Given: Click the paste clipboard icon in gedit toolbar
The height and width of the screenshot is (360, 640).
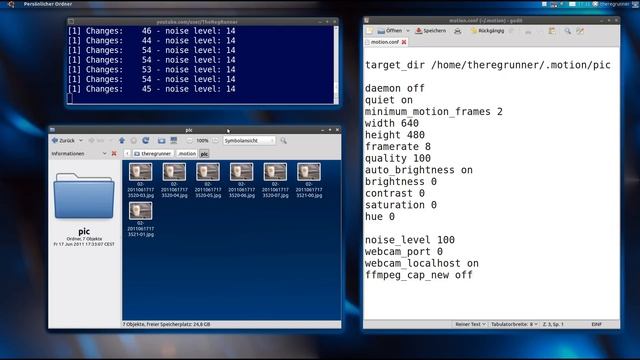Looking at the screenshot, I should pos(552,31).
